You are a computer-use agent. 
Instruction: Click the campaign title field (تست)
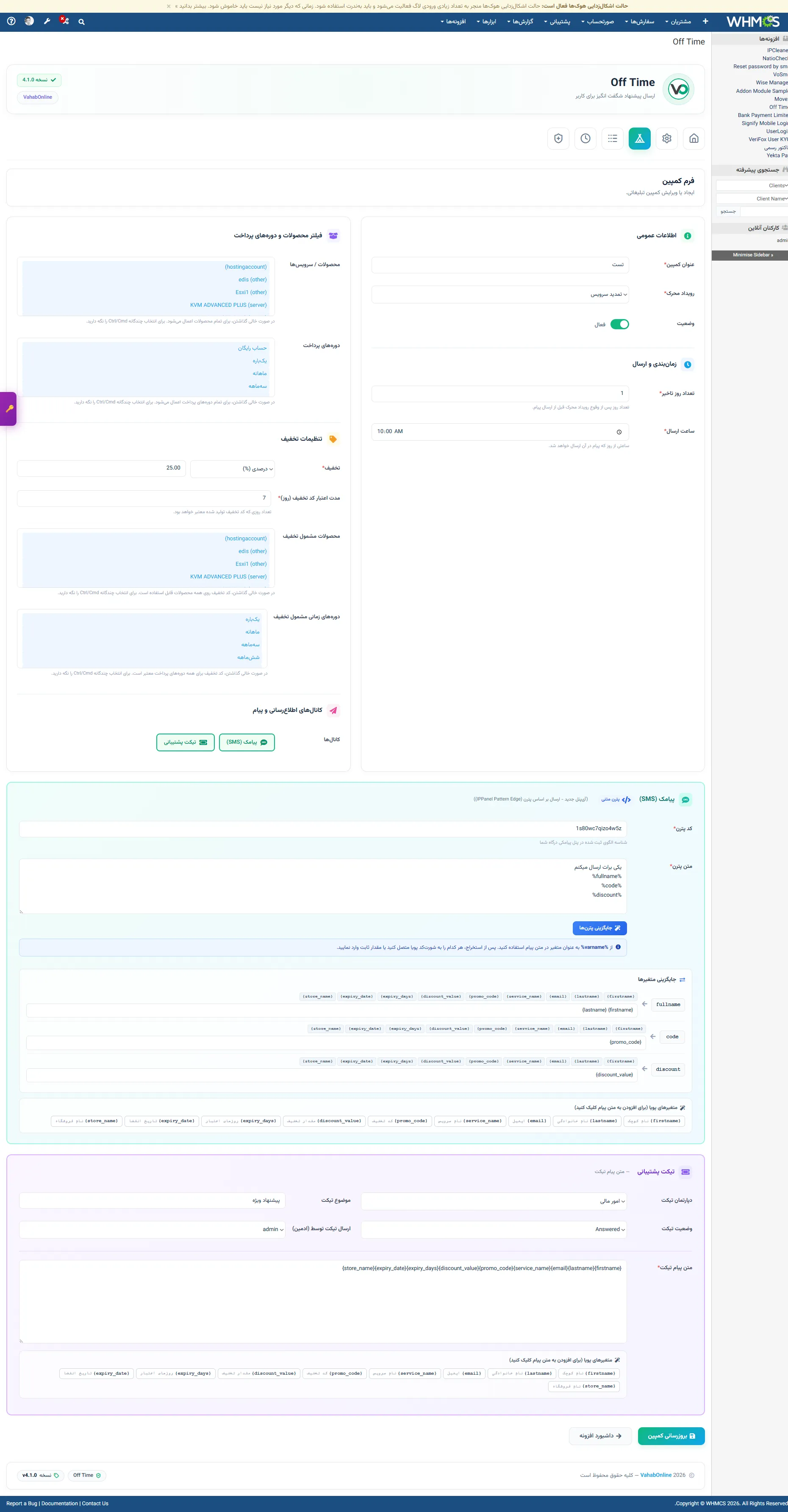pyautogui.click(x=500, y=265)
